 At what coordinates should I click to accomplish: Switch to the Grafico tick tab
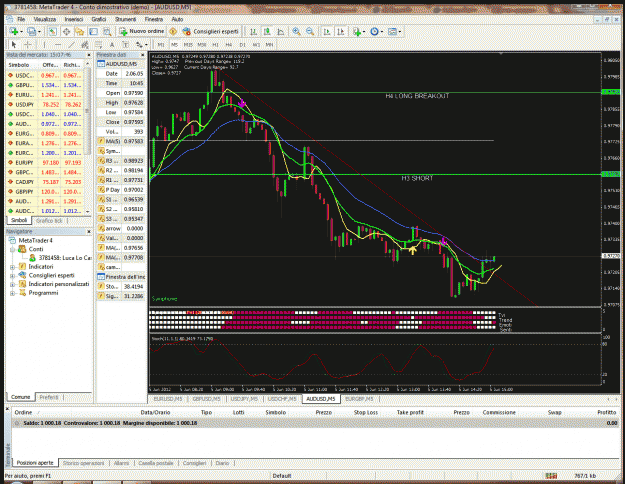click(49, 220)
